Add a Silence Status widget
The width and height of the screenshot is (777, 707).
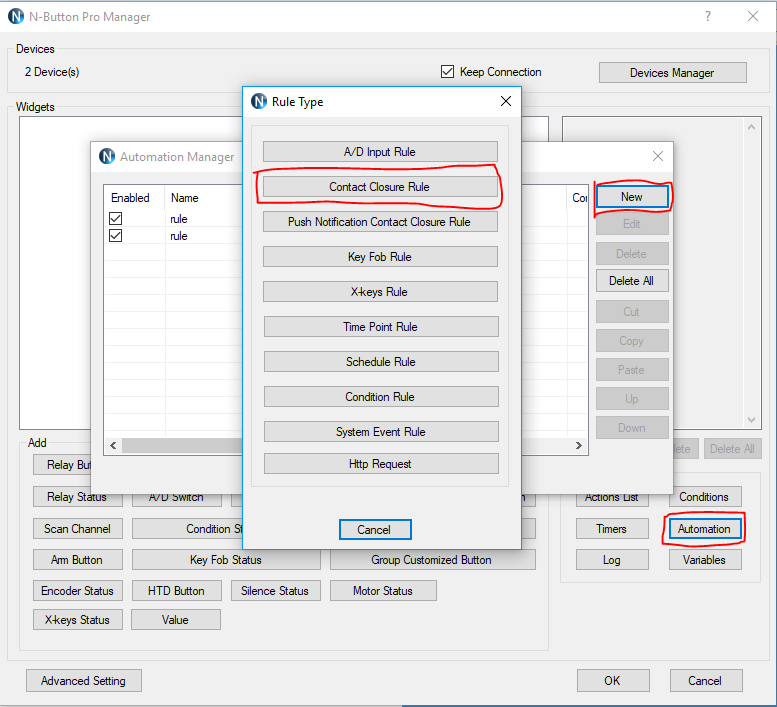276,591
